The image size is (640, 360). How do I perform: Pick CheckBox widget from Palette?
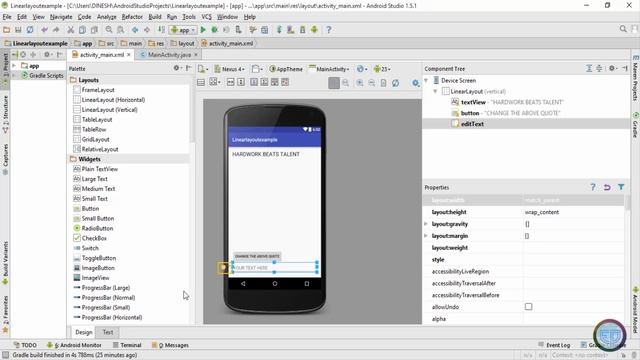(x=90, y=238)
